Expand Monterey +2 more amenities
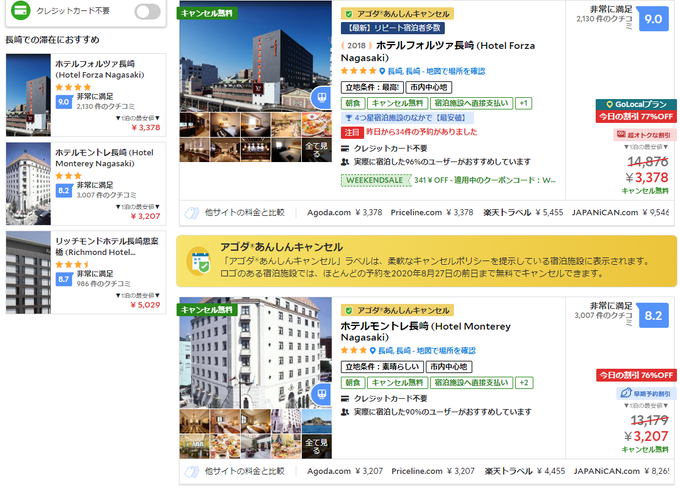 524,383
